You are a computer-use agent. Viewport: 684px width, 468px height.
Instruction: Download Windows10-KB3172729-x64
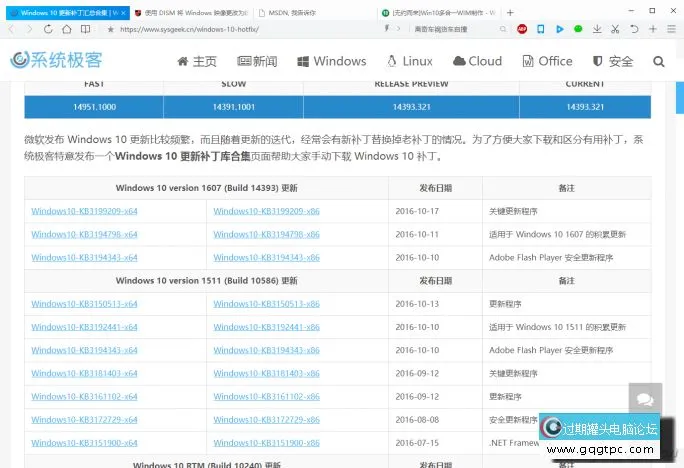pos(84,420)
